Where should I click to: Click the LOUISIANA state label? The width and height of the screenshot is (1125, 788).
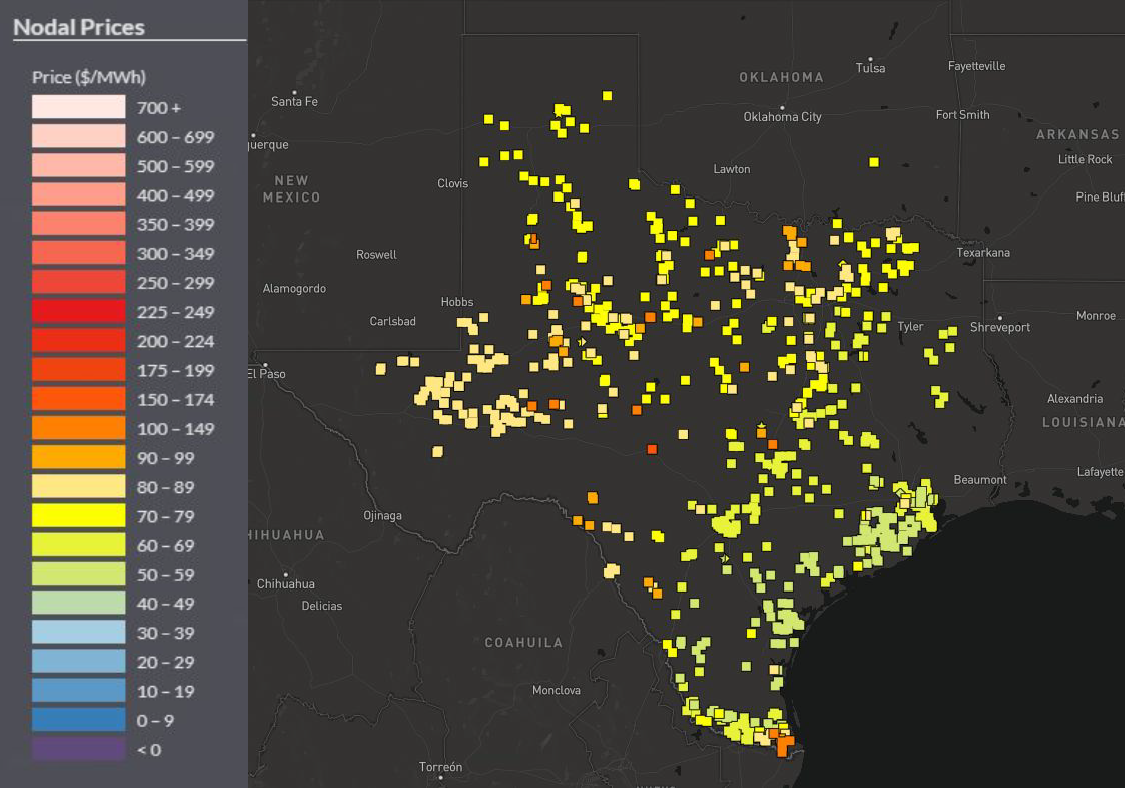(x=1083, y=422)
